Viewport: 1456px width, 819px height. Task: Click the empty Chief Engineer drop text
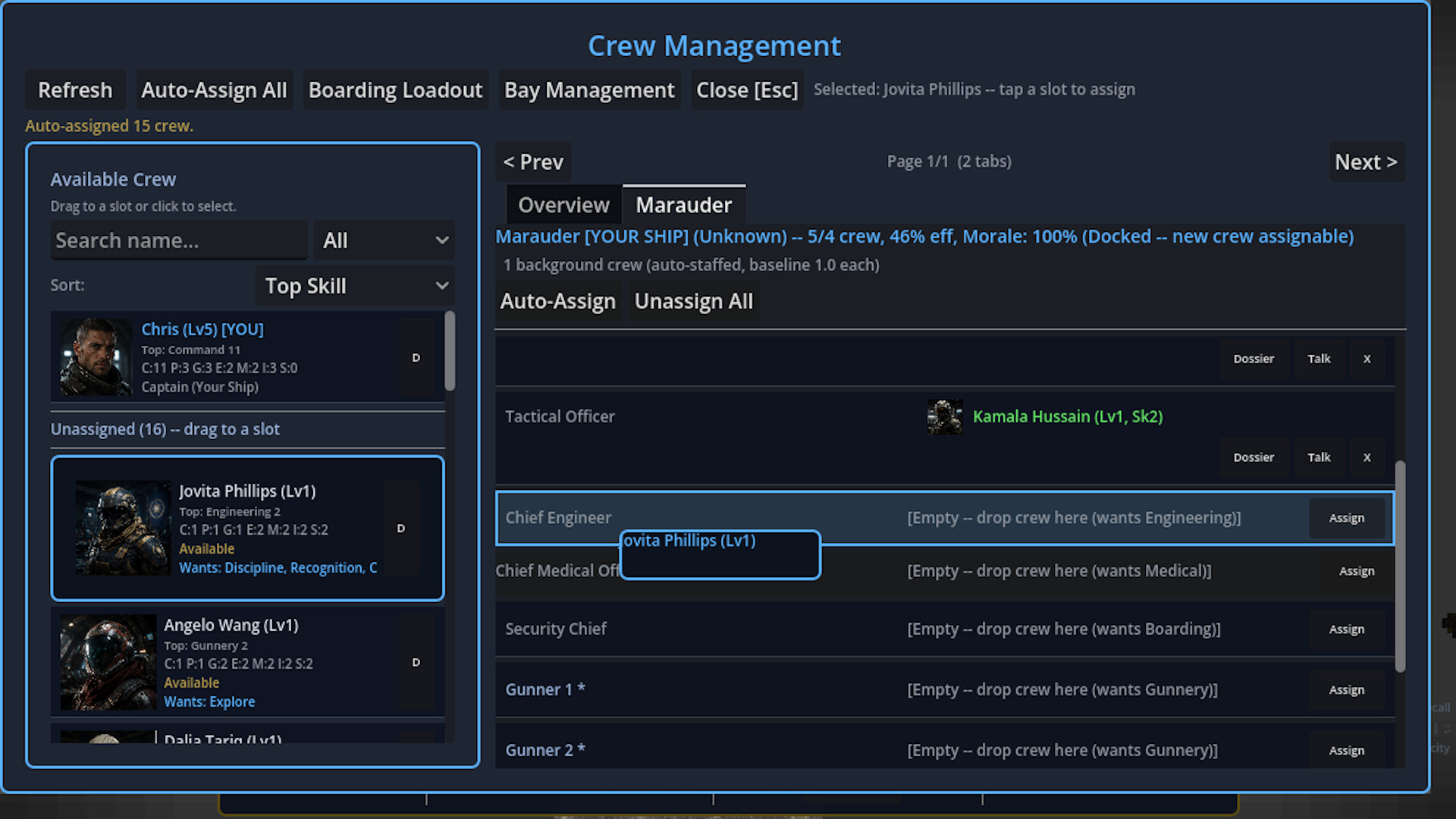coord(1074,518)
